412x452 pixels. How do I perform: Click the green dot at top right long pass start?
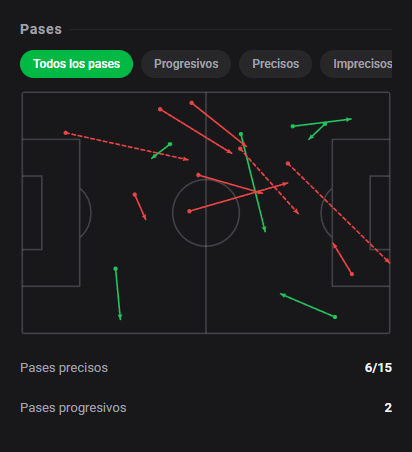pyautogui.click(x=293, y=126)
